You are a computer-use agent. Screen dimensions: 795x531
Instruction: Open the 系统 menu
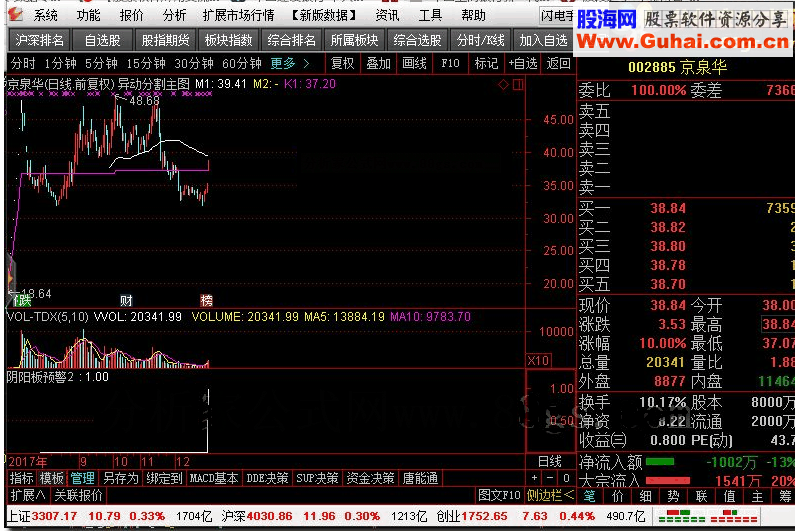click(46, 15)
